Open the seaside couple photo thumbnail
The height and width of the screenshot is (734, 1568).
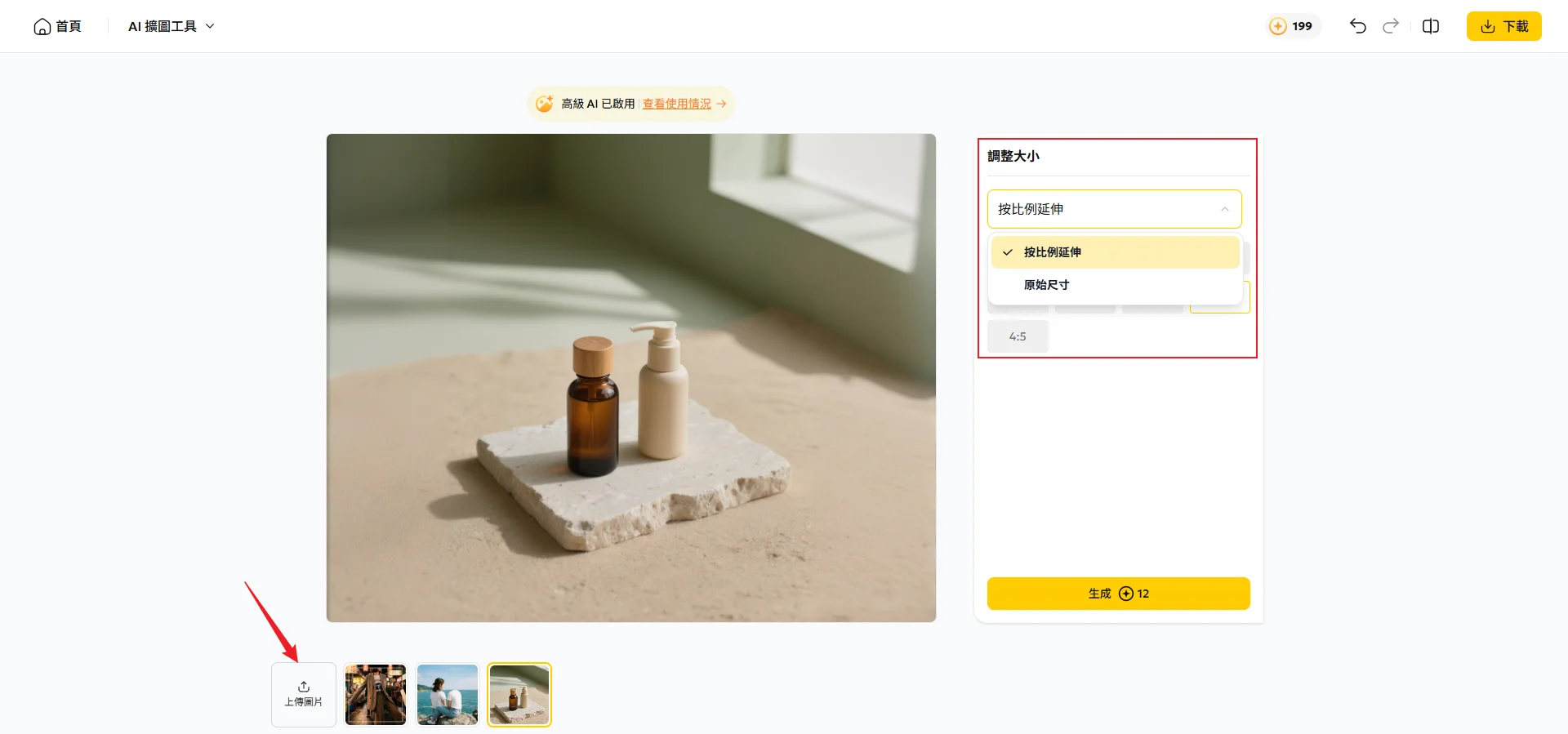point(448,695)
